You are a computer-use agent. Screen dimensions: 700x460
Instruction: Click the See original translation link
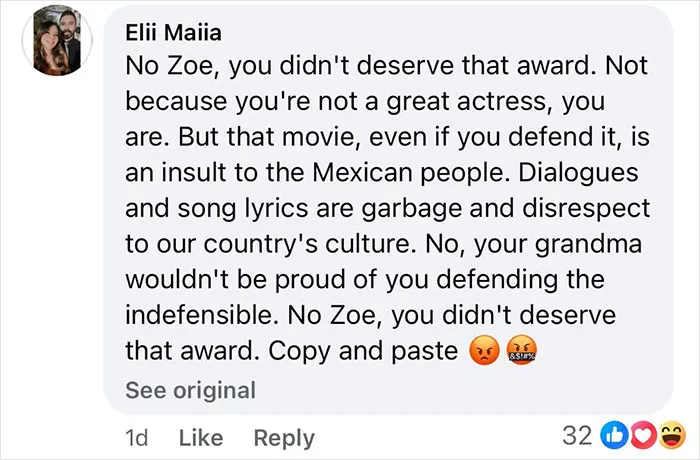tap(191, 390)
